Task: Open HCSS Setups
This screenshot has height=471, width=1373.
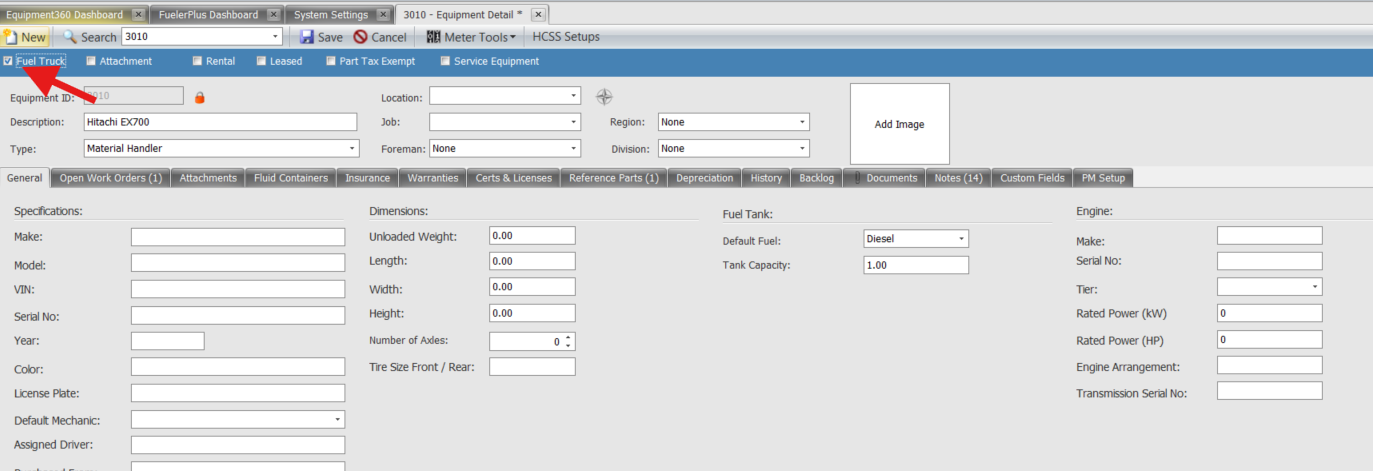Action: (x=566, y=37)
